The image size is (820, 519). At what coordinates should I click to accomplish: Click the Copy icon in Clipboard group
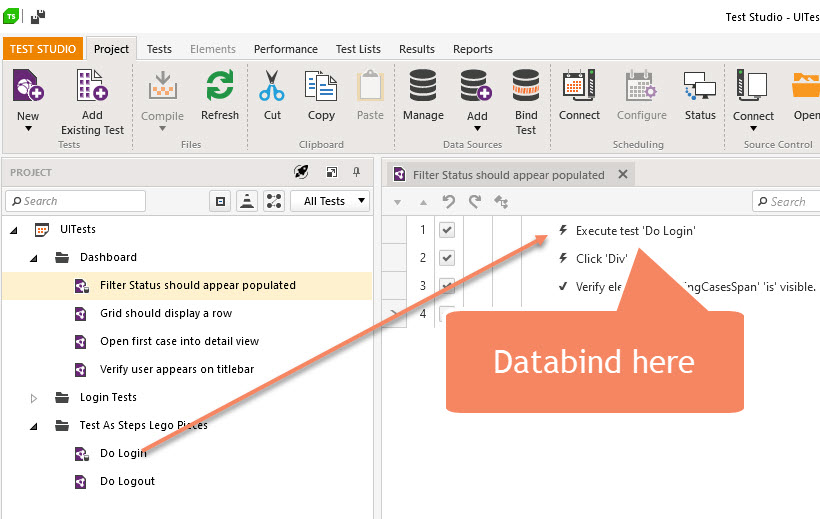pyautogui.click(x=321, y=87)
